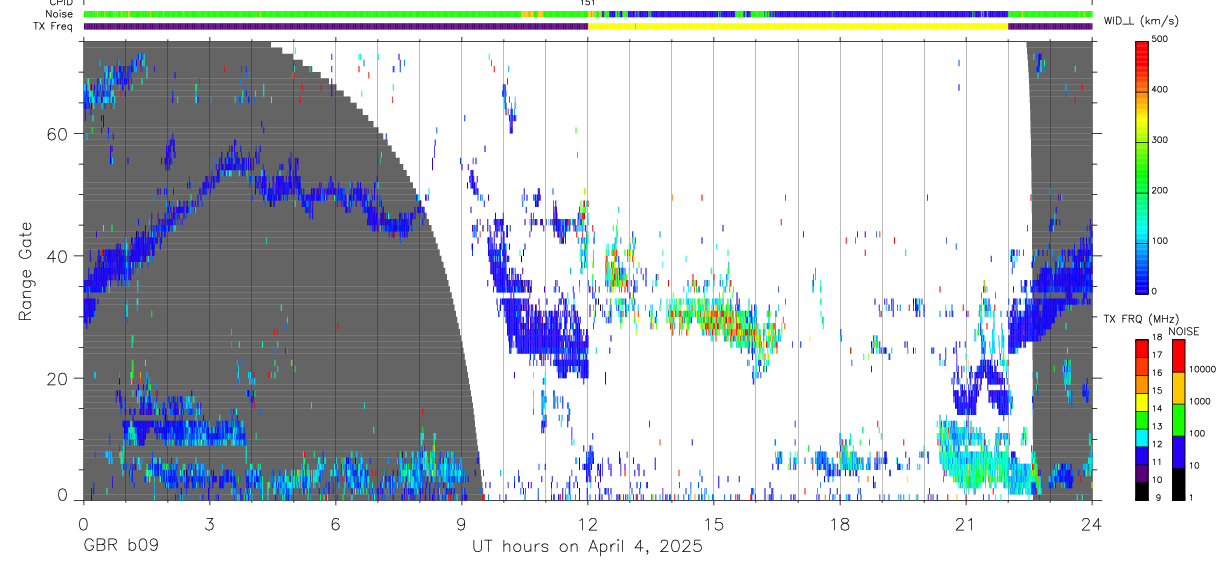This screenshot has height=567, width=1228.
Task: Click the black swatch in TX FRQ legend
Action: pyautogui.click(x=1142, y=491)
